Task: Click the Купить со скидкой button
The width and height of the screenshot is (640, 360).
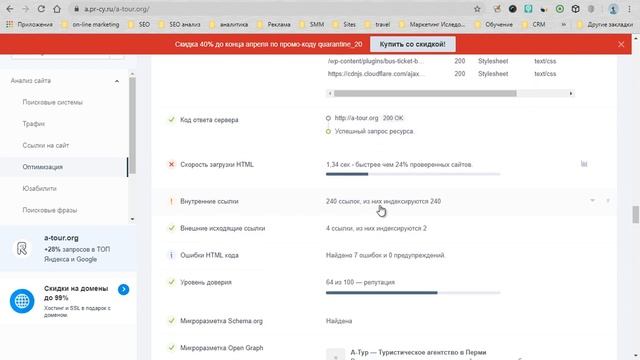Action: 413,44
